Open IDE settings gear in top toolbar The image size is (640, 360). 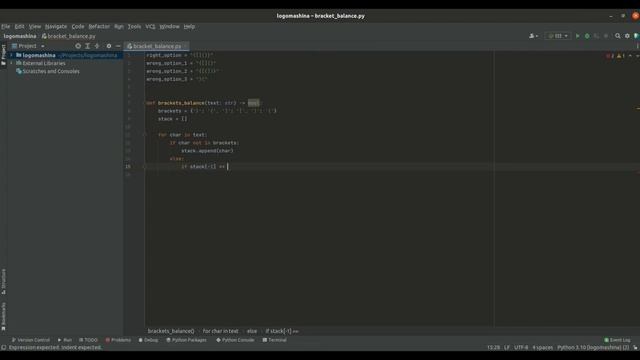627,36
